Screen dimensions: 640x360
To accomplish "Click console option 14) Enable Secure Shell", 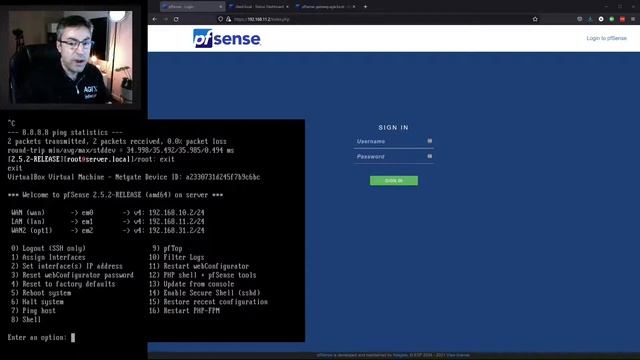I will coord(204,293).
